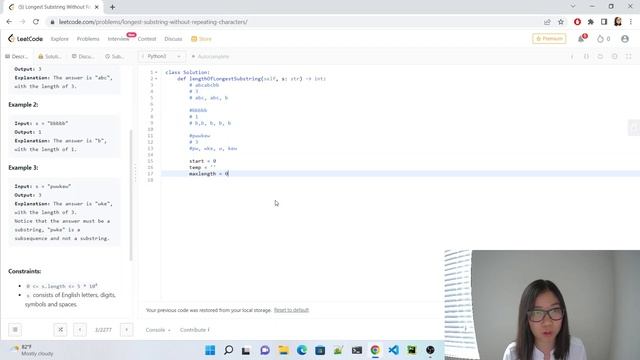640x360 pixels.
Task: Open the LeetCode profile avatar menu
Action: click(624, 39)
